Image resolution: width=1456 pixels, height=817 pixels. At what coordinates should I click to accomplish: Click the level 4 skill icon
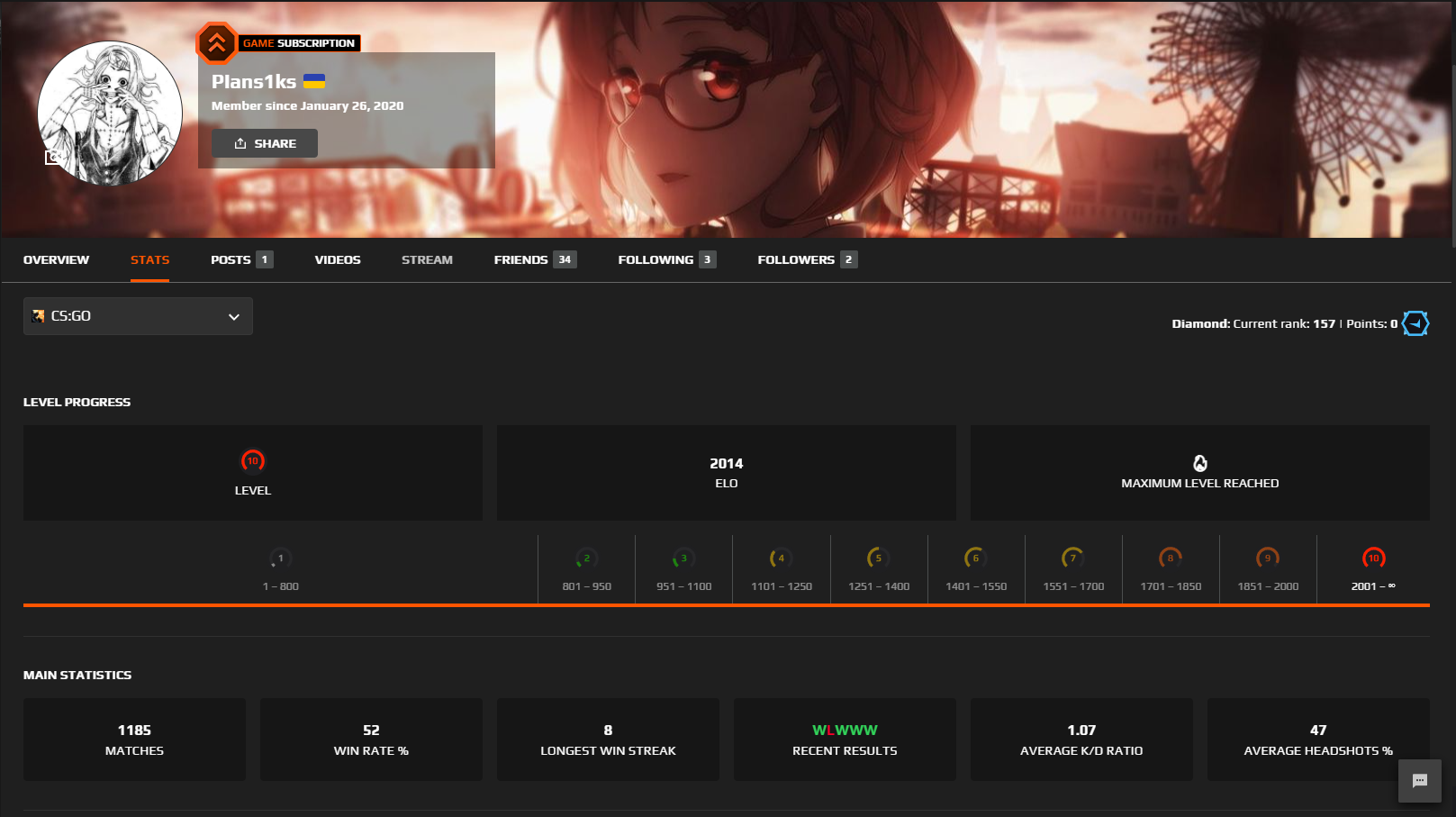(x=781, y=558)
